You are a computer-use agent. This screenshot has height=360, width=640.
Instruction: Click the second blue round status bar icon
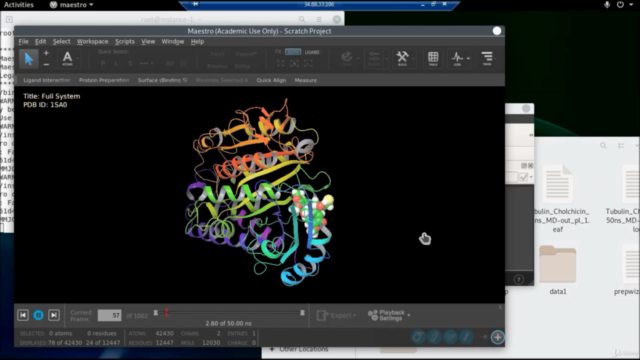pyautogui.click(x=434, y=337)
